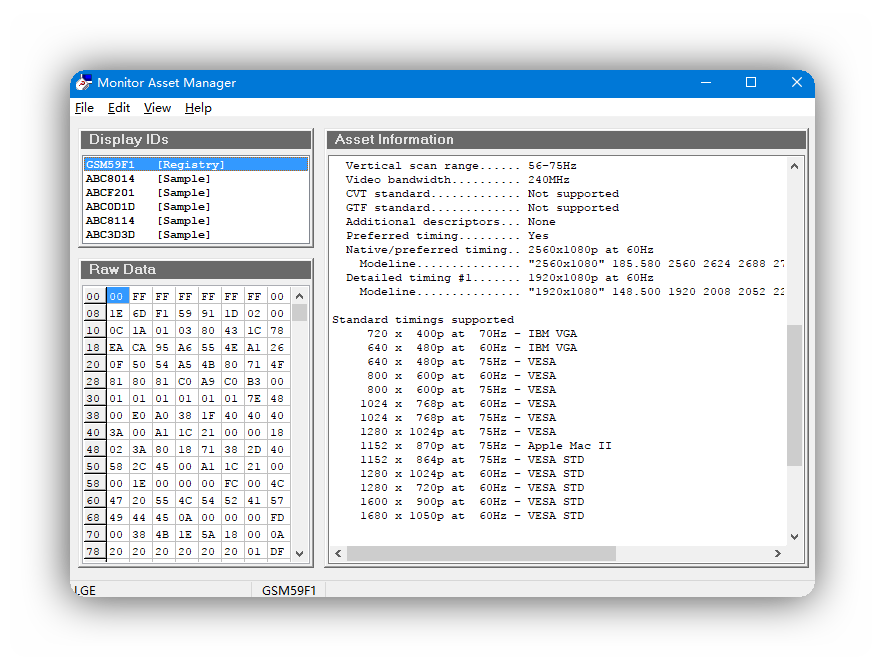
Task: Click the Raw Data vertical scrollbar thumb
Action: tap(300, 313)
